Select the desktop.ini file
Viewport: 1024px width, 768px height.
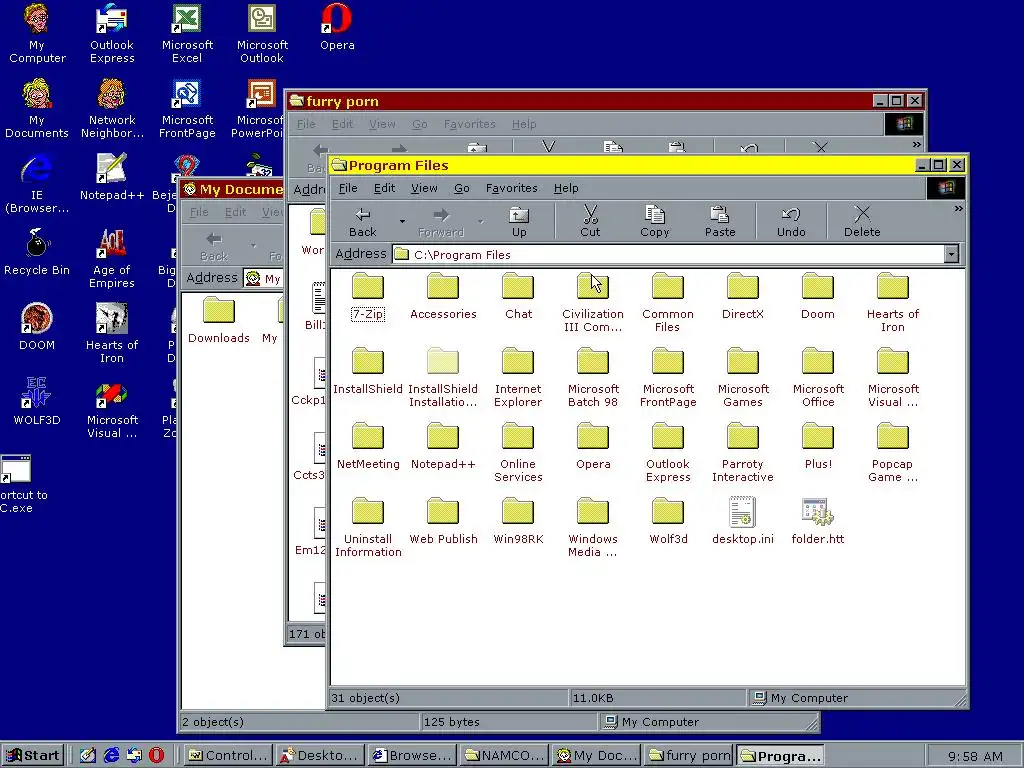(x=743, y=521)
